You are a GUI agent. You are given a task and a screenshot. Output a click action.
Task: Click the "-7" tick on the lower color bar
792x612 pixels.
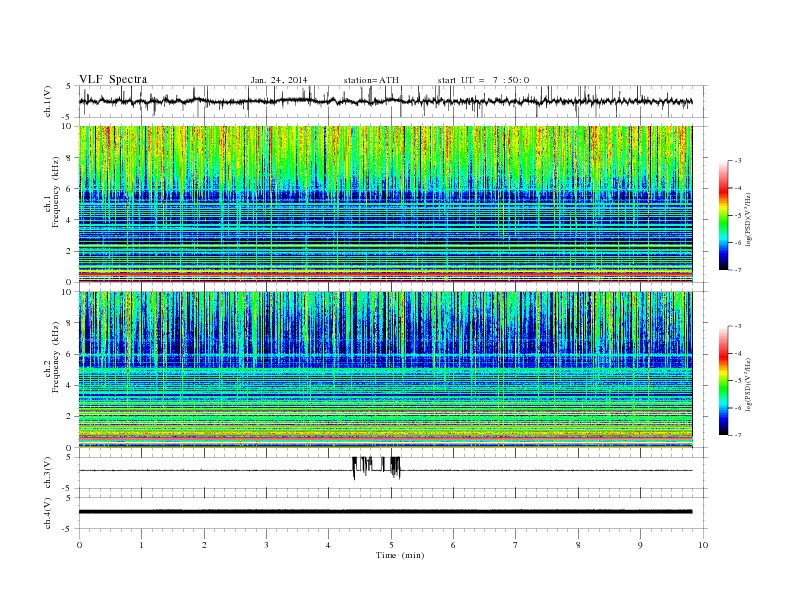pyautogui.click(x=737, y=435)
